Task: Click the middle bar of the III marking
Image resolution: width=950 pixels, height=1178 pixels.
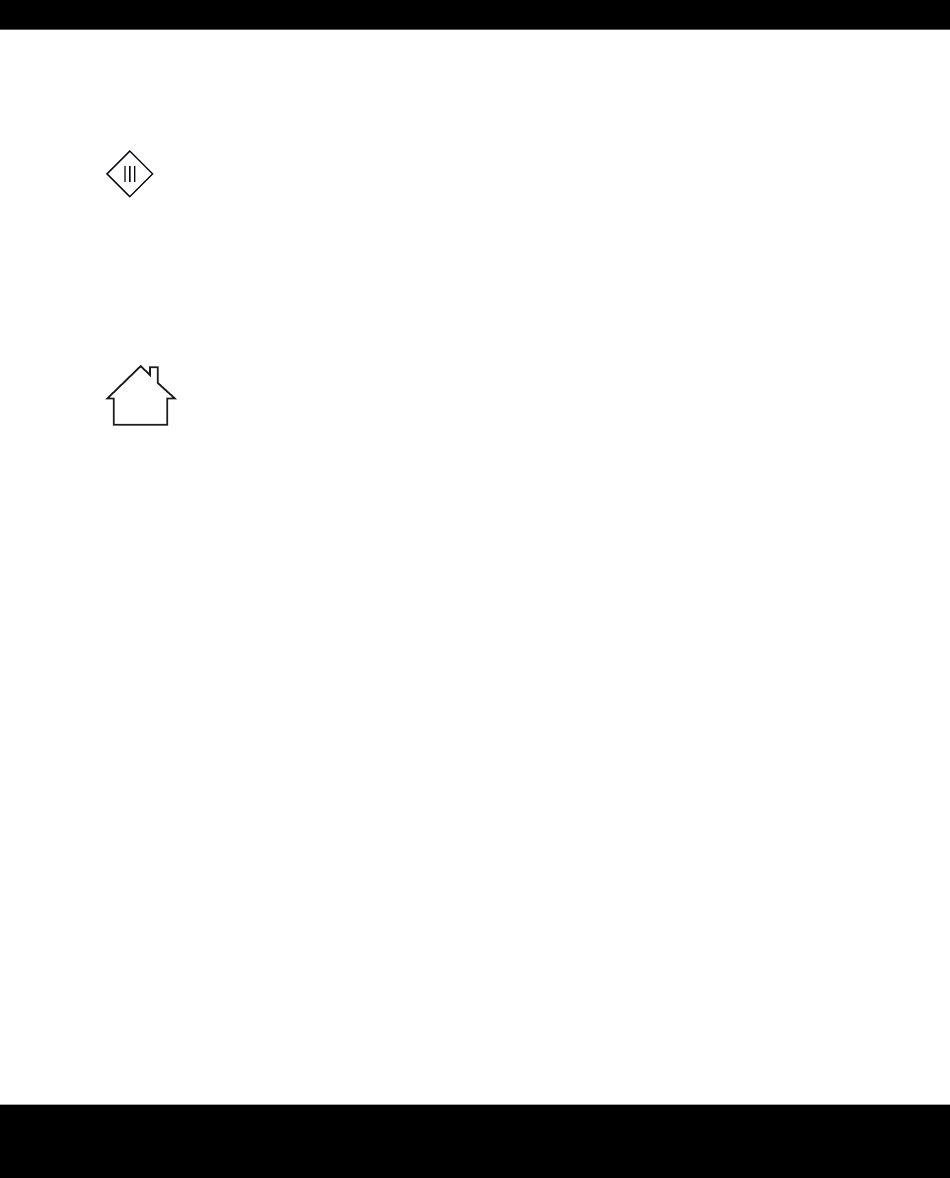Action: pos(130,174)
